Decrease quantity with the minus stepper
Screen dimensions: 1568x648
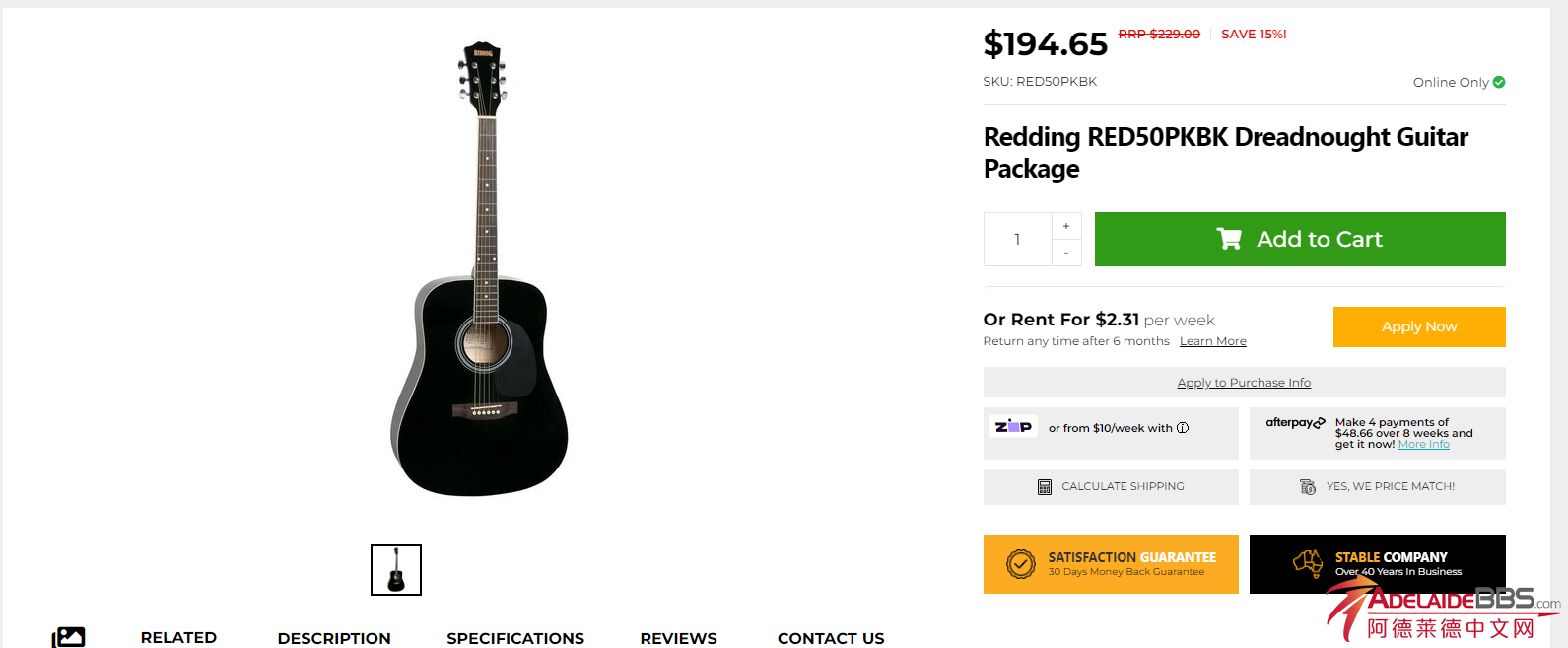(x=1066, y=253)
